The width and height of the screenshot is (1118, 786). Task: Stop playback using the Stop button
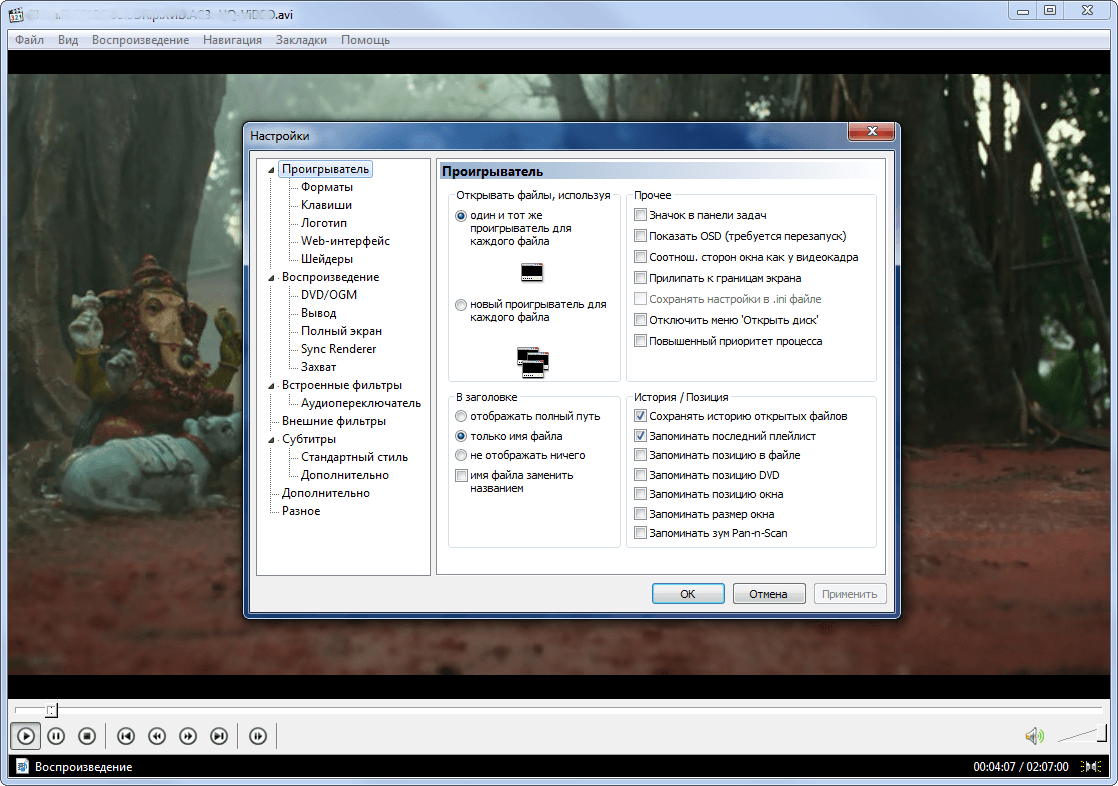(87, 736)
